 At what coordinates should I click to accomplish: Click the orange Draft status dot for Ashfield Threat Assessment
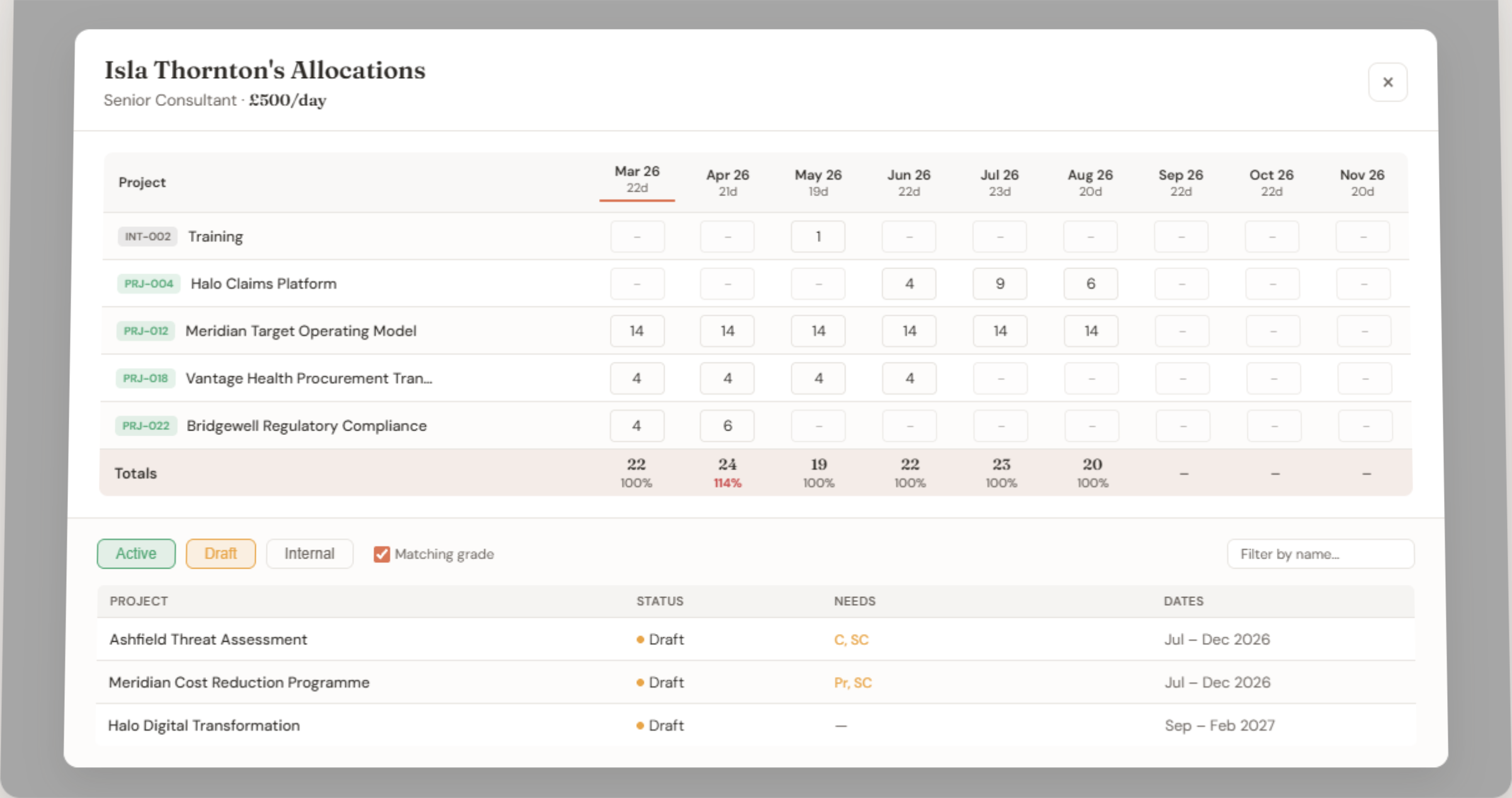coord(639,639)
